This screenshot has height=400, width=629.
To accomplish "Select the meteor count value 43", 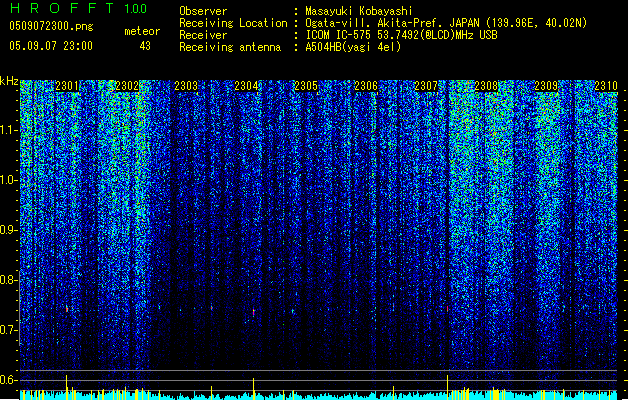I will pyautogui.click(x=145, y=46).
